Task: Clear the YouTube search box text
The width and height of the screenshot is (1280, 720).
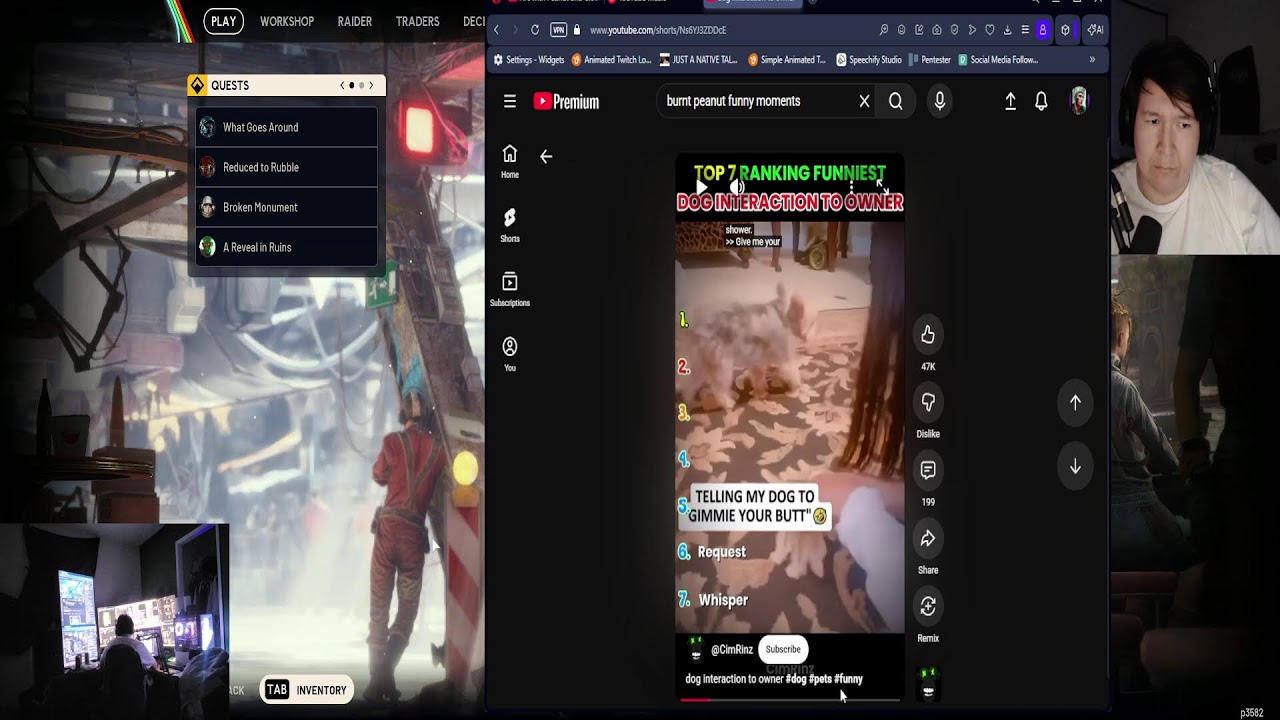Action: 865,101
